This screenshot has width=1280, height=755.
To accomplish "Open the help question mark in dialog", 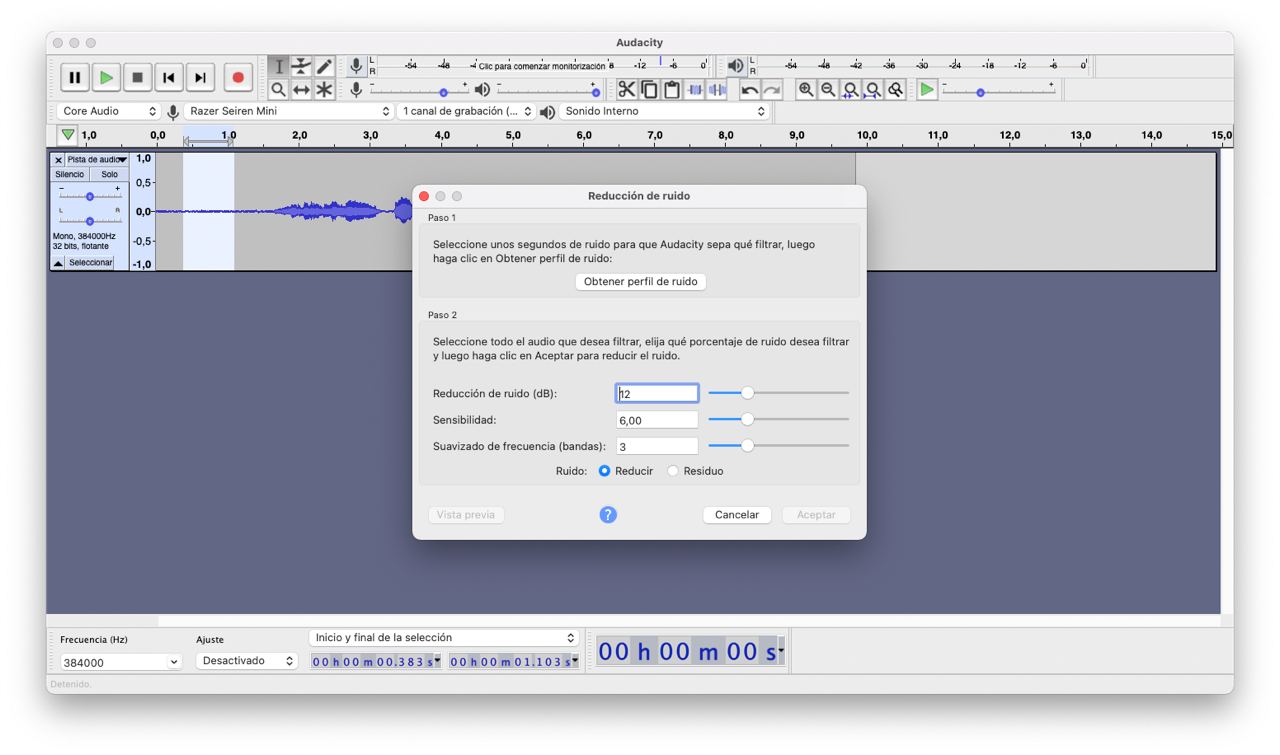I will (608, 515).
